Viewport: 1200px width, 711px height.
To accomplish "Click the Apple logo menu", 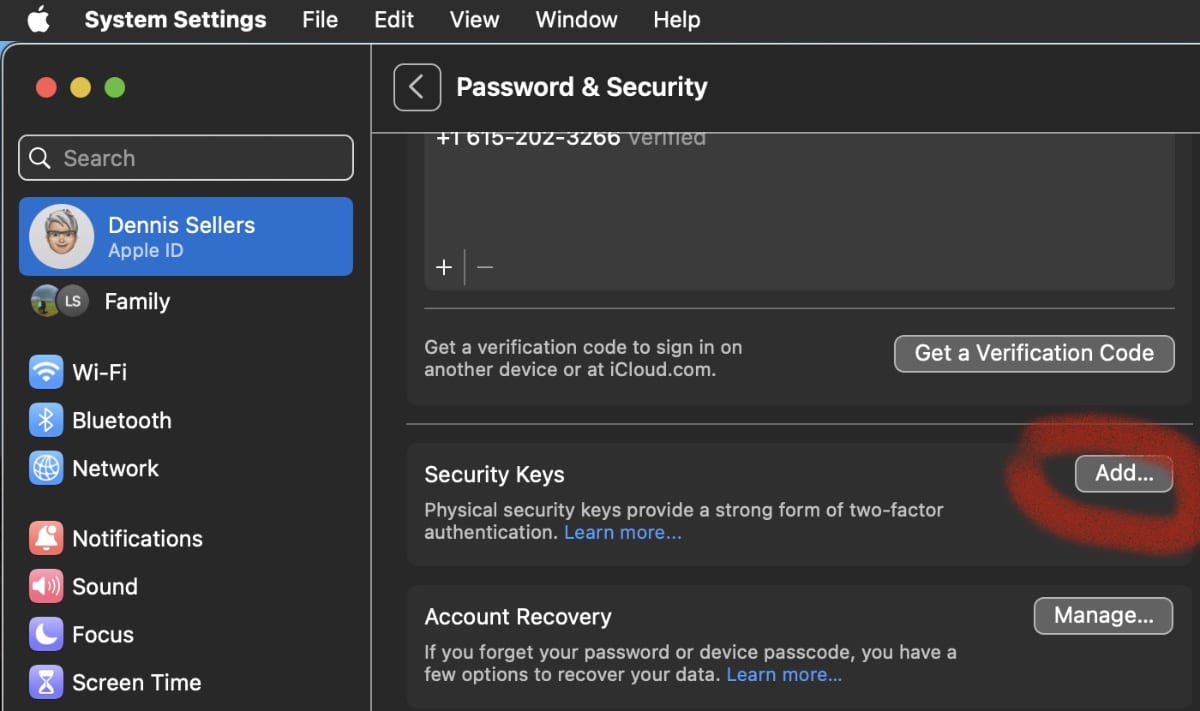I will point(38,20).
